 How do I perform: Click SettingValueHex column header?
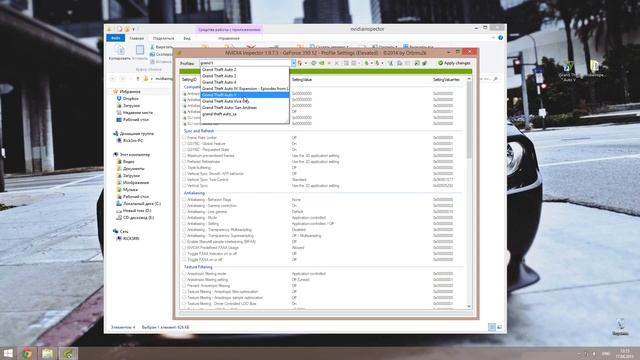tap(446, 80)
